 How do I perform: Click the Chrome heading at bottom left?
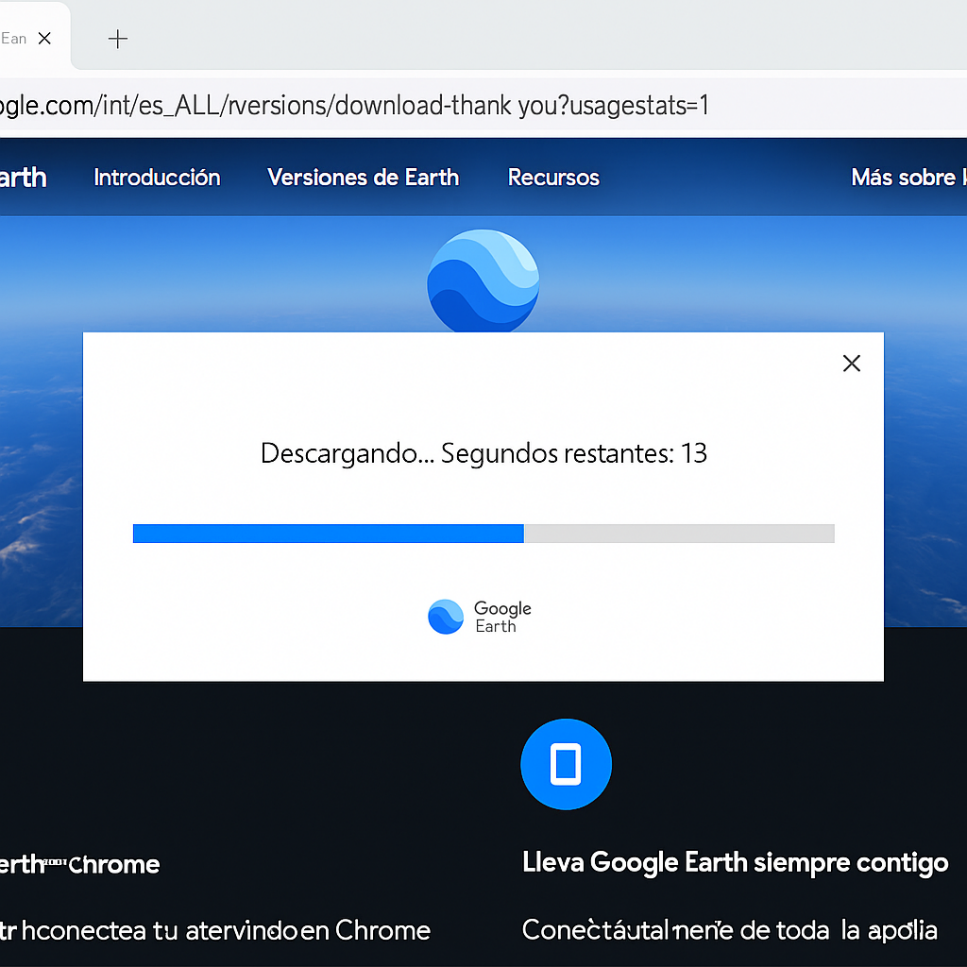(x=80, y=864)
